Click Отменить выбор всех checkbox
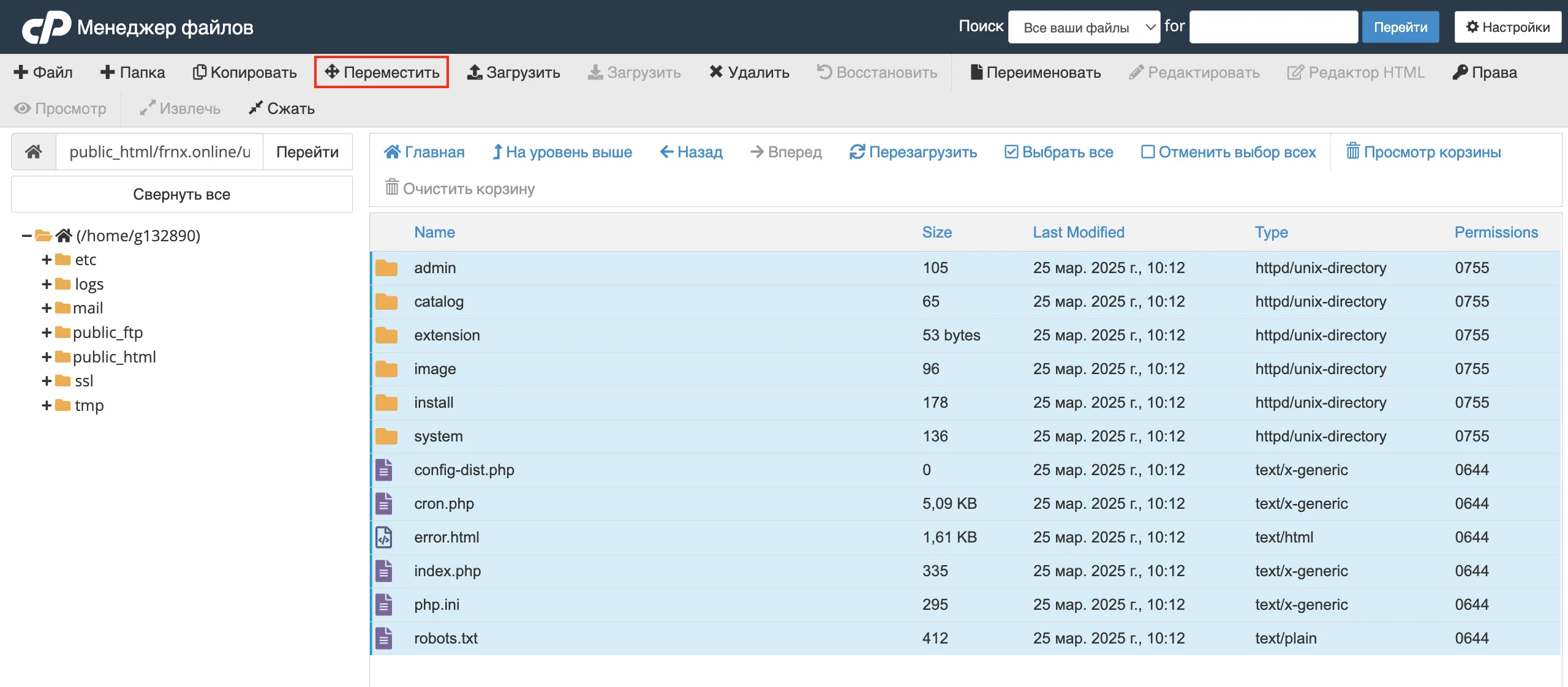1568x687 pixels. (1148, 152)
